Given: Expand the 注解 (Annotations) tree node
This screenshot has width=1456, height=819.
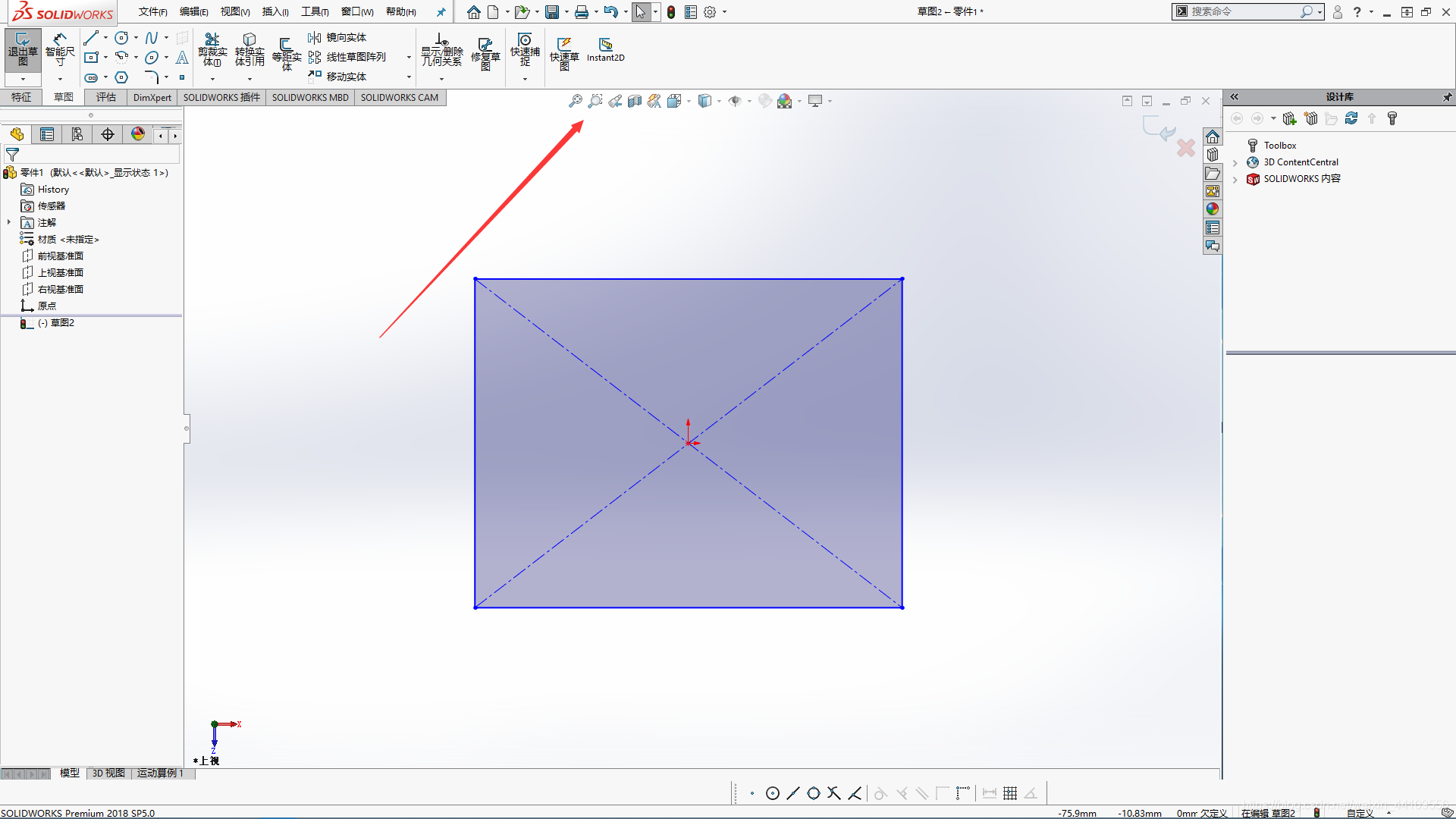Looking at the screenshot, I should point(9,222).
